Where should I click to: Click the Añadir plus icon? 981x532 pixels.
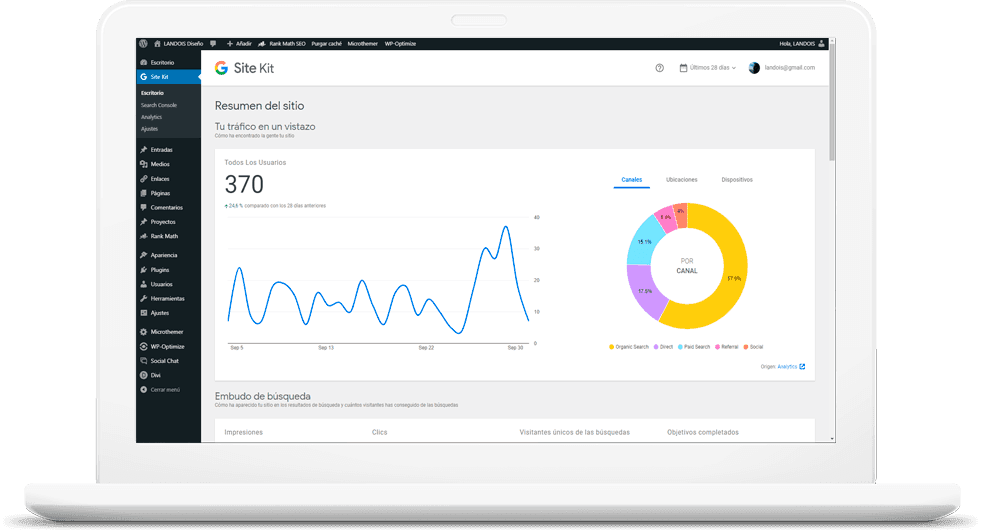coord(230,44)
